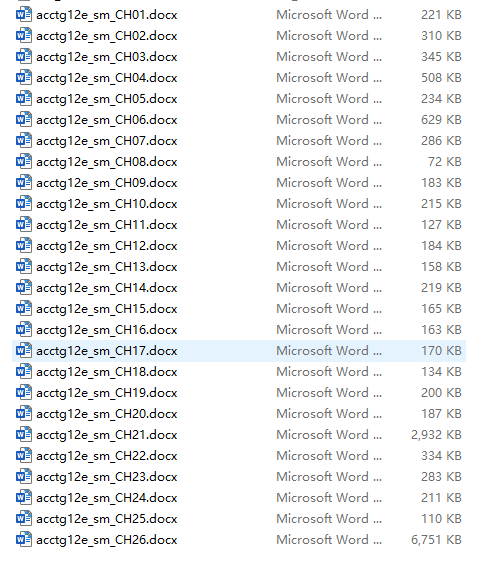Click the 629 KB size of CH06
The height and width of the screenshot is (566, 493).
[x=441, y=120]
